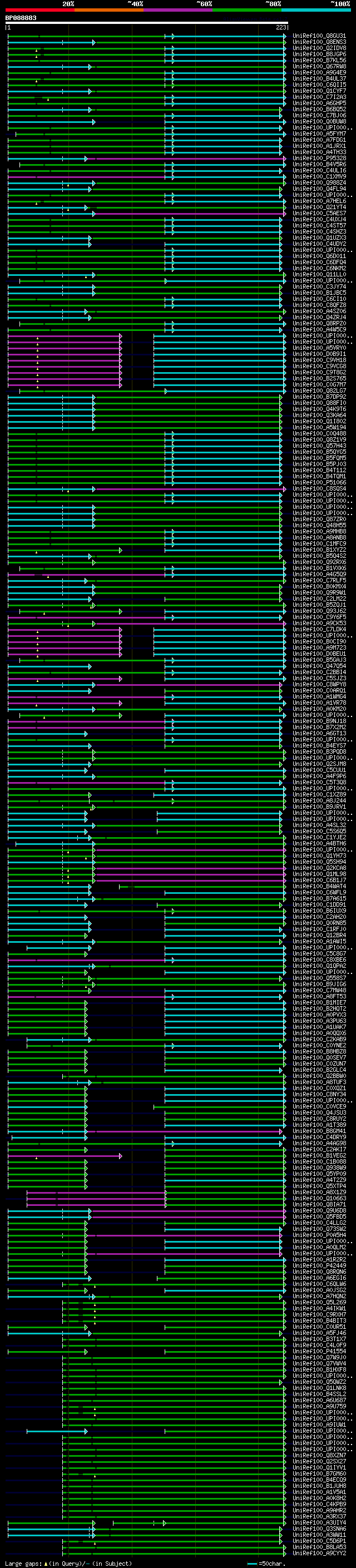
Task: Select the purple ~60% identity legend color
Action: point(177,10)
